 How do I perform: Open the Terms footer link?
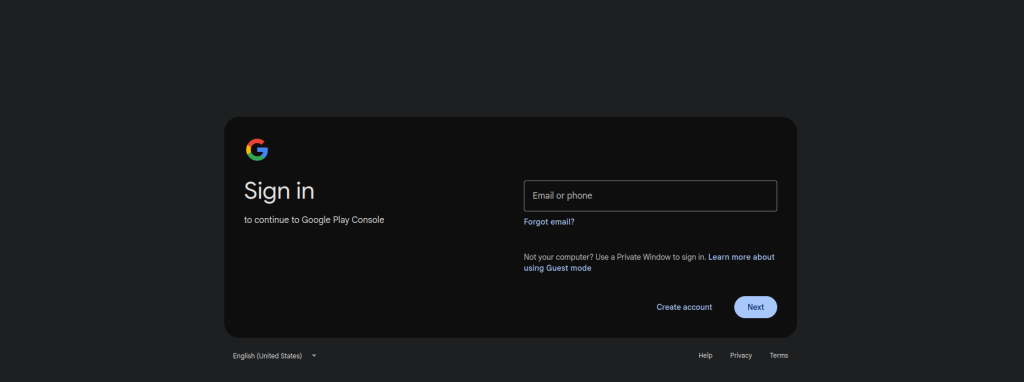(778, 356)
